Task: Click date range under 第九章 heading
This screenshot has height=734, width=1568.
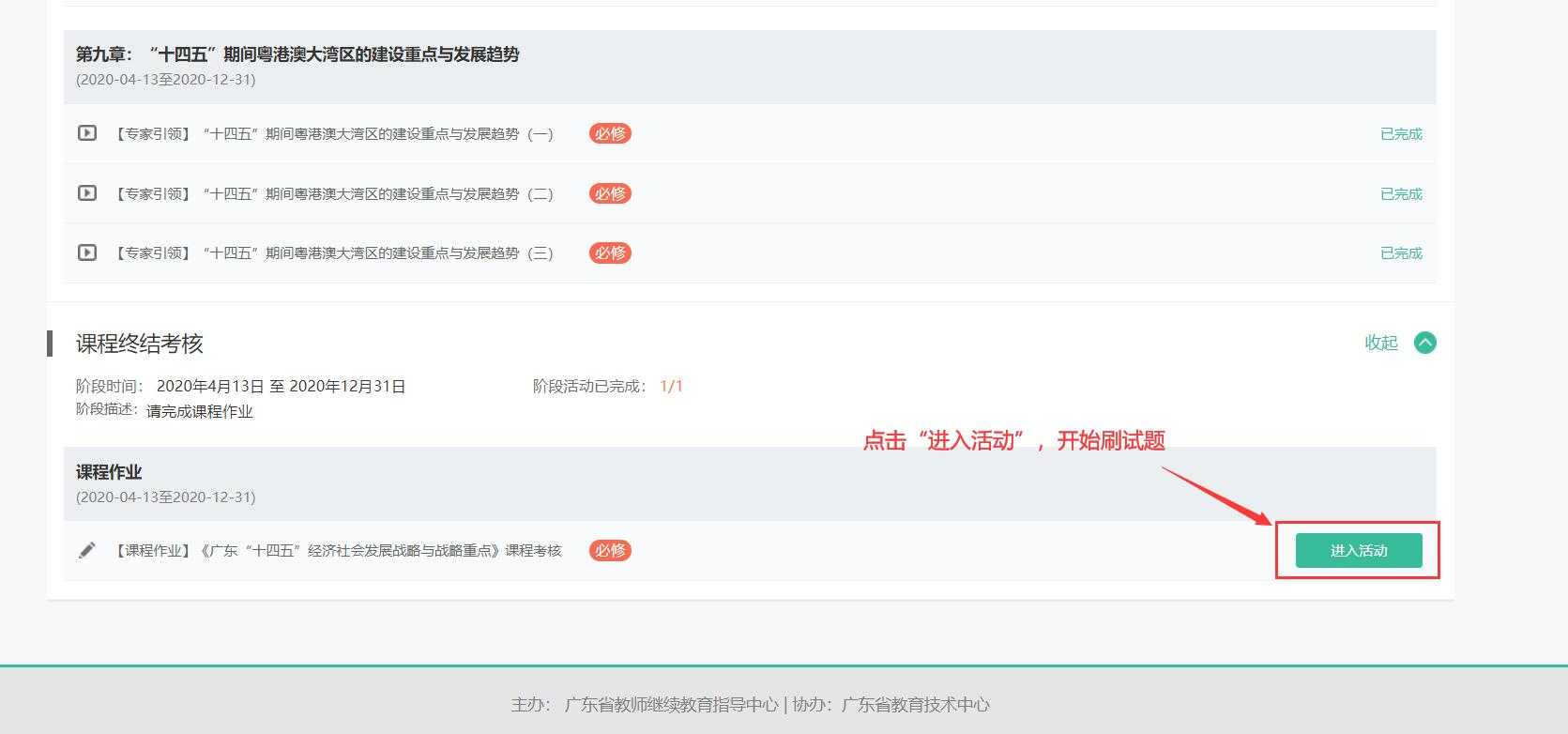Action: point(165,80)
